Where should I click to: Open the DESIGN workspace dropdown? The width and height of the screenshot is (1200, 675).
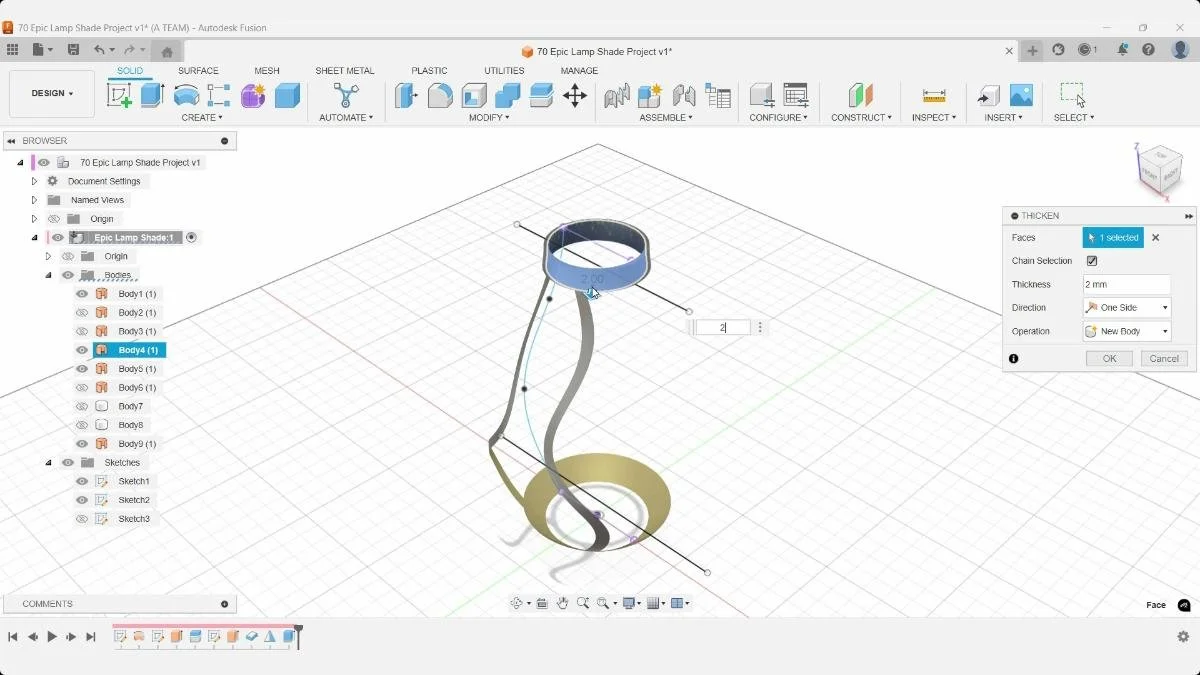[x=52, y=94]
